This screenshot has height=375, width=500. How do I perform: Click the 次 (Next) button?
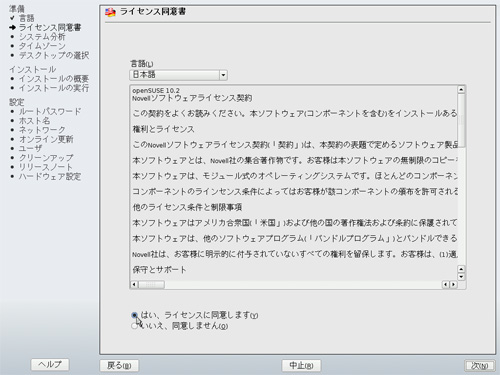click(480, 366)
